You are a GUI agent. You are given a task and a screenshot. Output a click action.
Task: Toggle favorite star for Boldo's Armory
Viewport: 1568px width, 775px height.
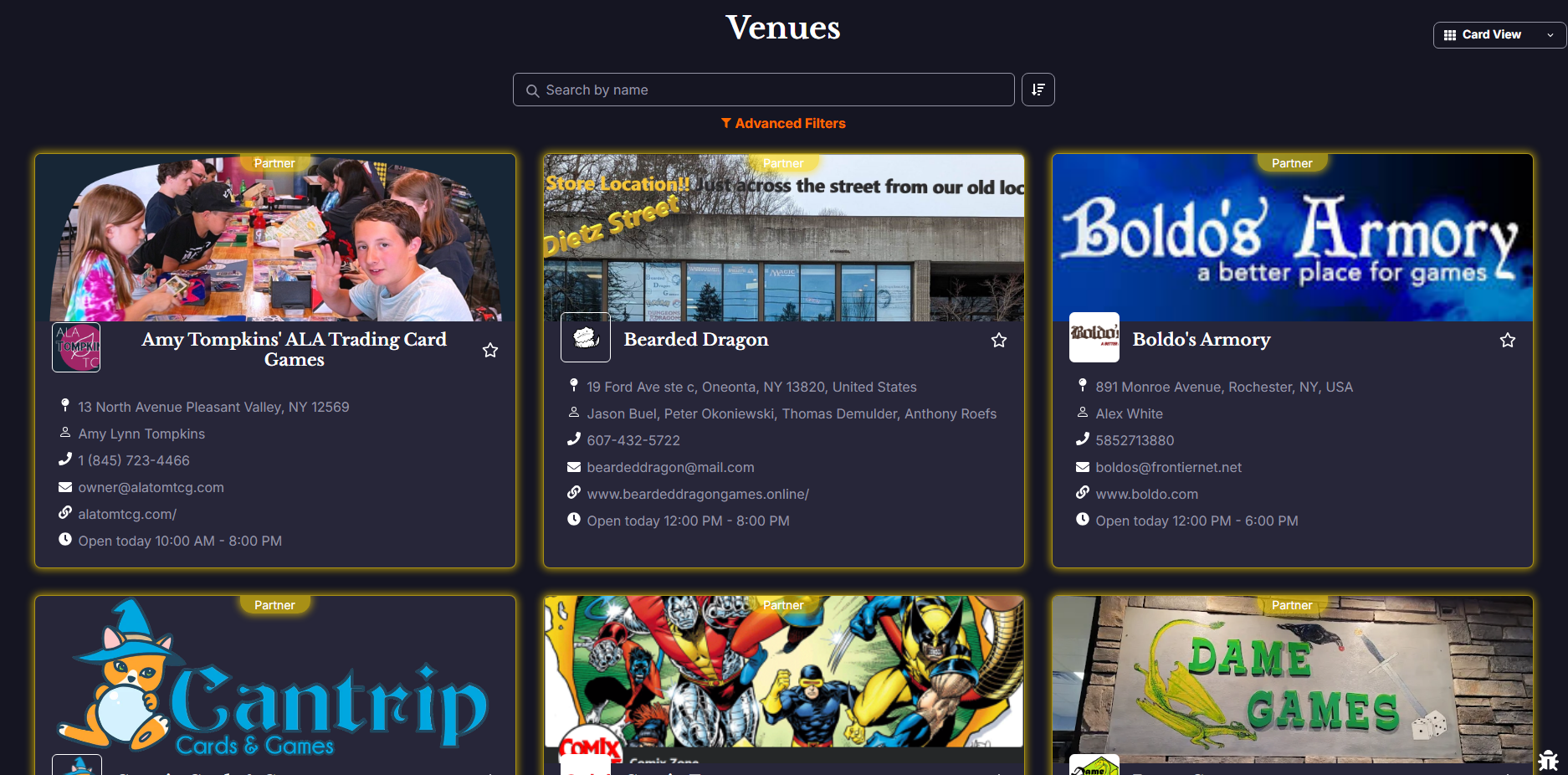pos(1508,340)
